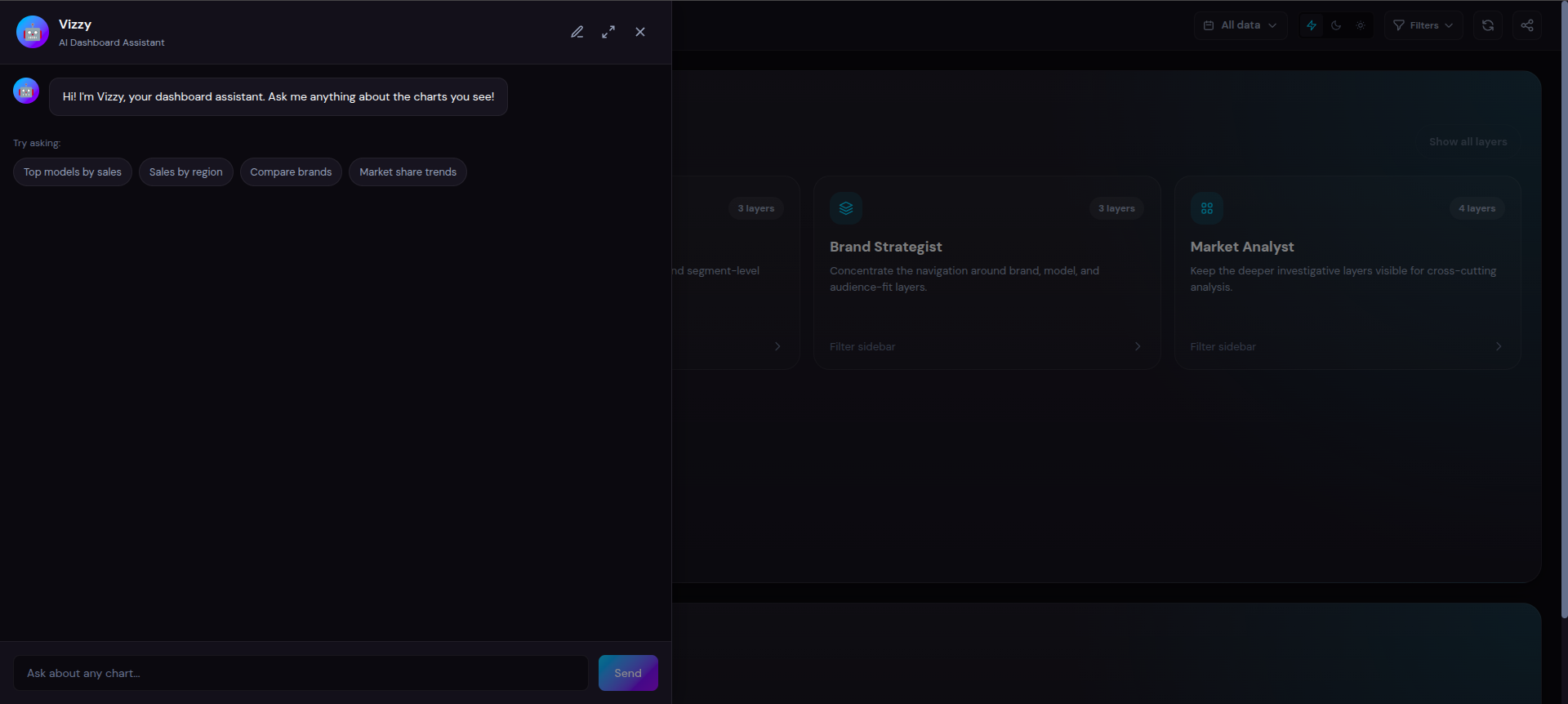Click the refresh data icon

(x=1487, y=25)
